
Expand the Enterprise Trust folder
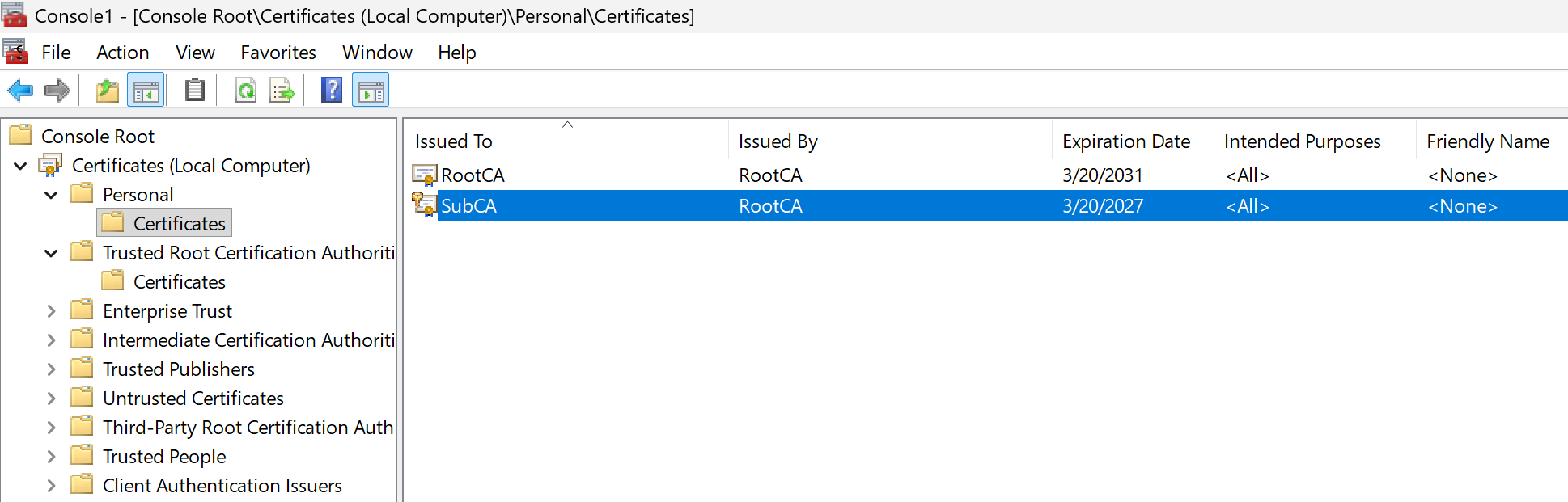point(51,312)
